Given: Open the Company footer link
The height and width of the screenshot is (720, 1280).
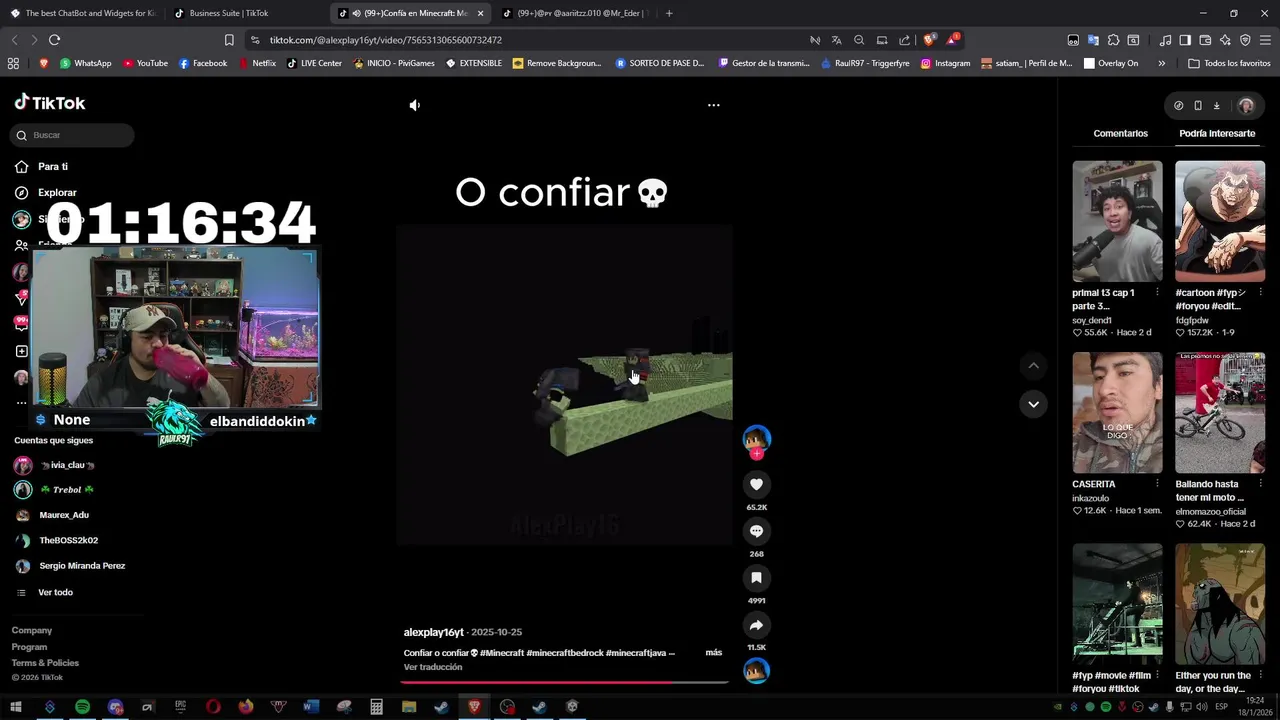Looking at the screenshot, I should tap(32, 631).
